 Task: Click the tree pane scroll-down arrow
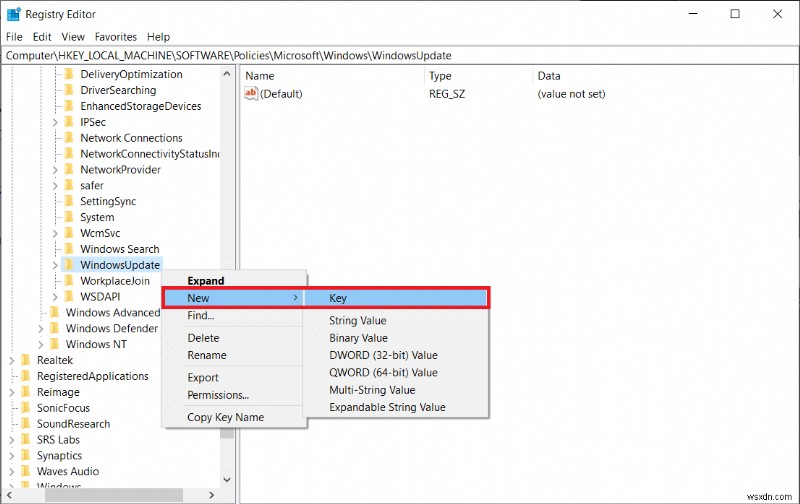point(227,480)
